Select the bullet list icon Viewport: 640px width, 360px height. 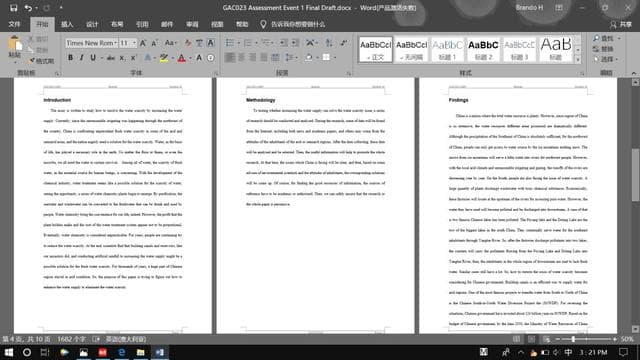click(230, 43)
